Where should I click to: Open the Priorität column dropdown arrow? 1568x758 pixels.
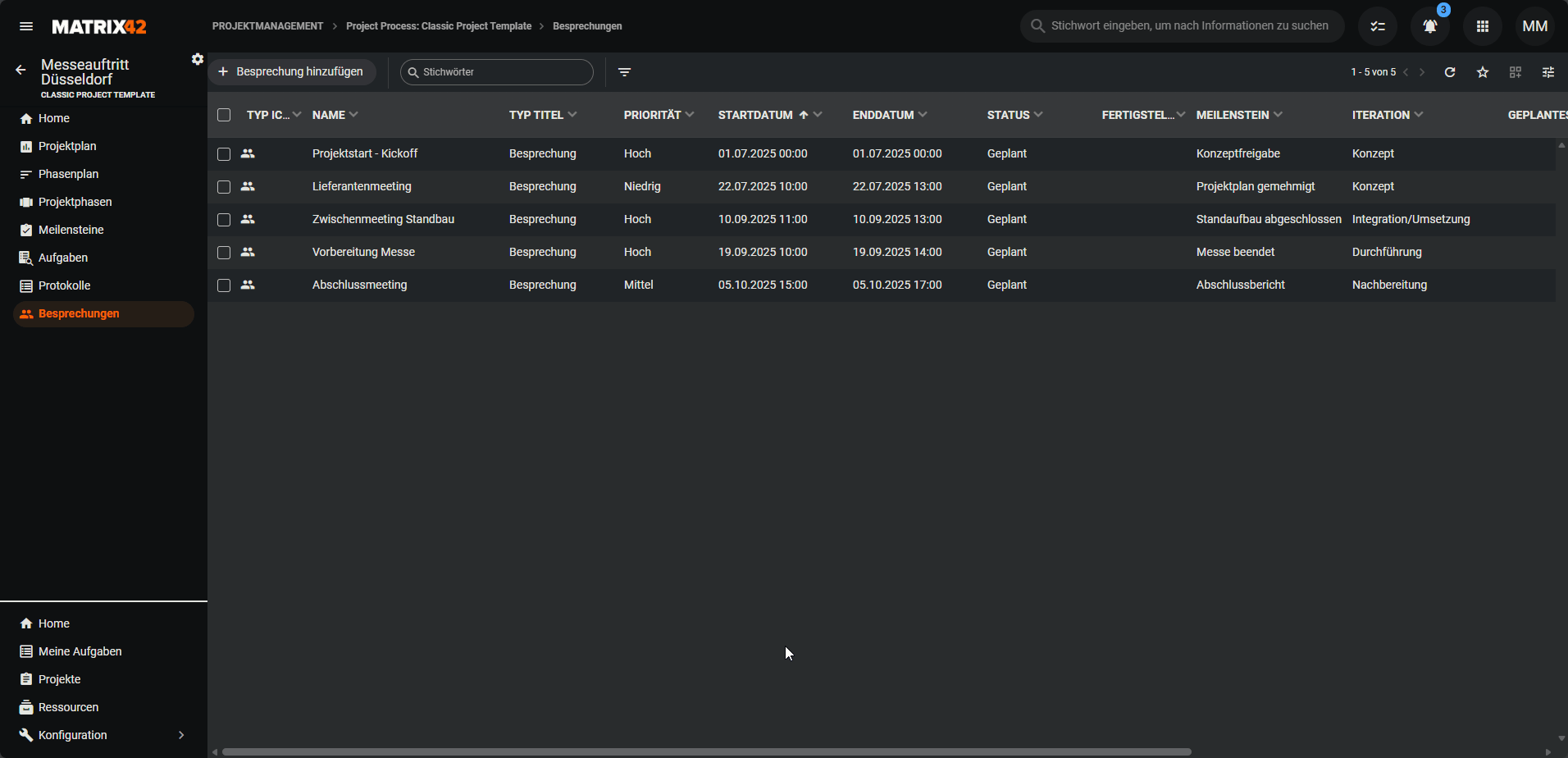(690, 115)
